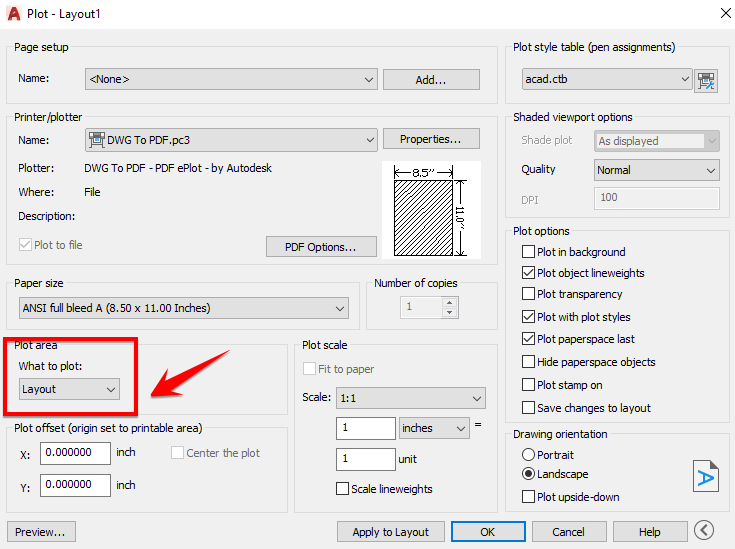
Task: Confirm with the OK button
Action: coord(488,532)
